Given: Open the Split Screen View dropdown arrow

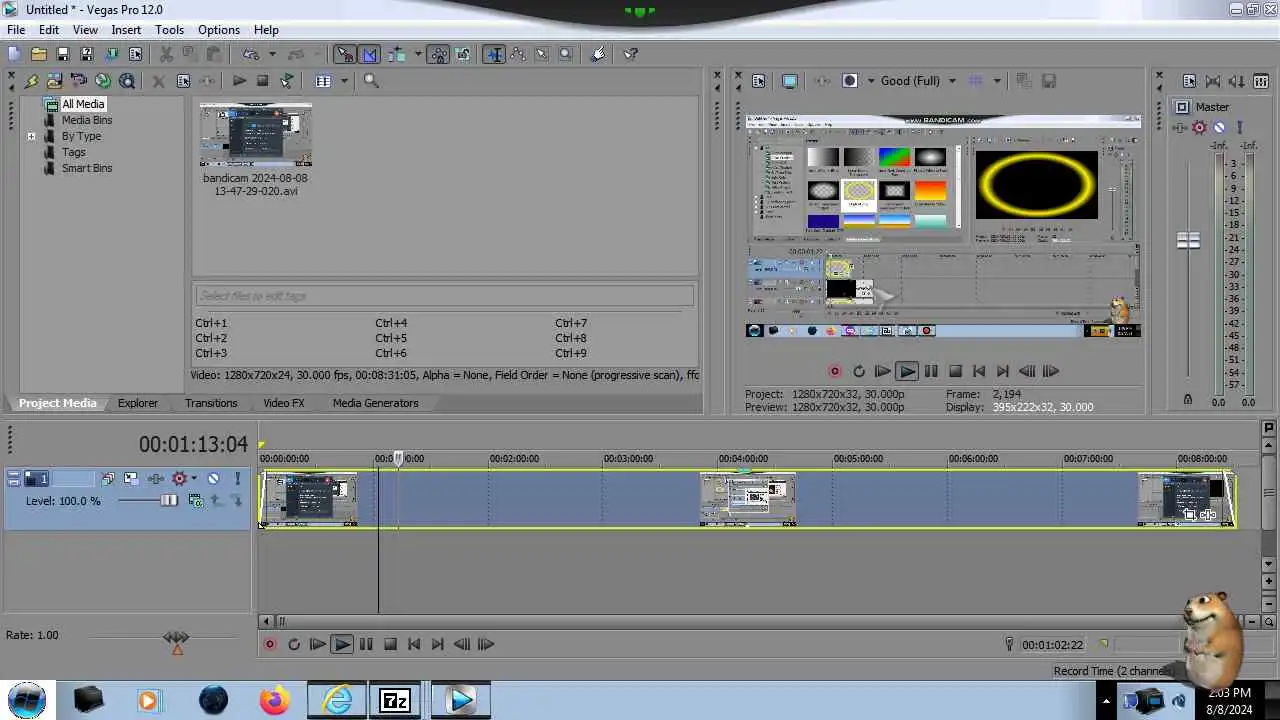Looking at the screenshot, I should click(870, 81).
